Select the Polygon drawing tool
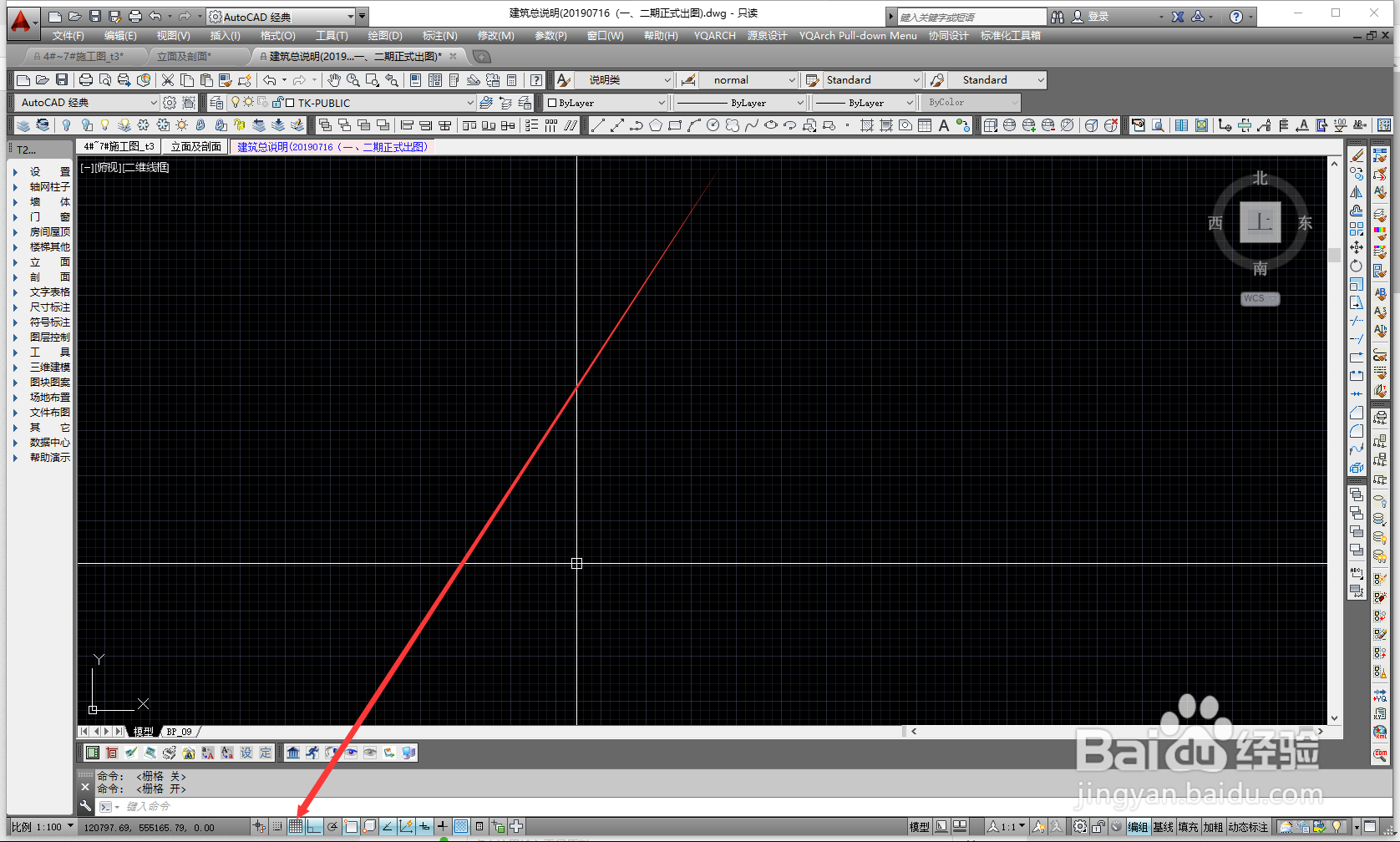 click(x=656, y=125)
